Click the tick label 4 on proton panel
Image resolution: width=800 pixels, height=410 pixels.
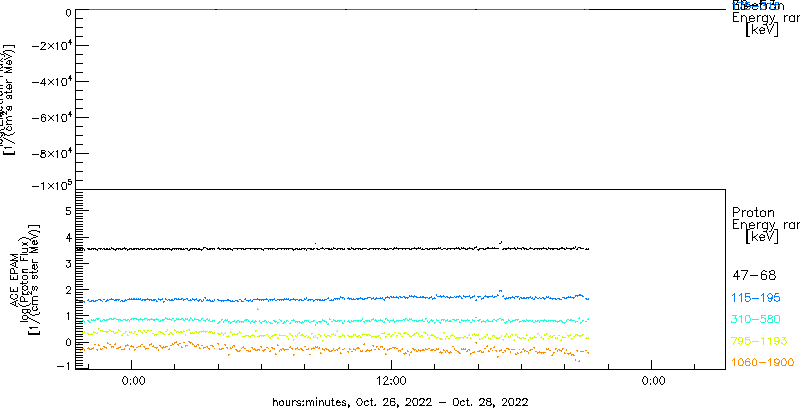[68, 237]
